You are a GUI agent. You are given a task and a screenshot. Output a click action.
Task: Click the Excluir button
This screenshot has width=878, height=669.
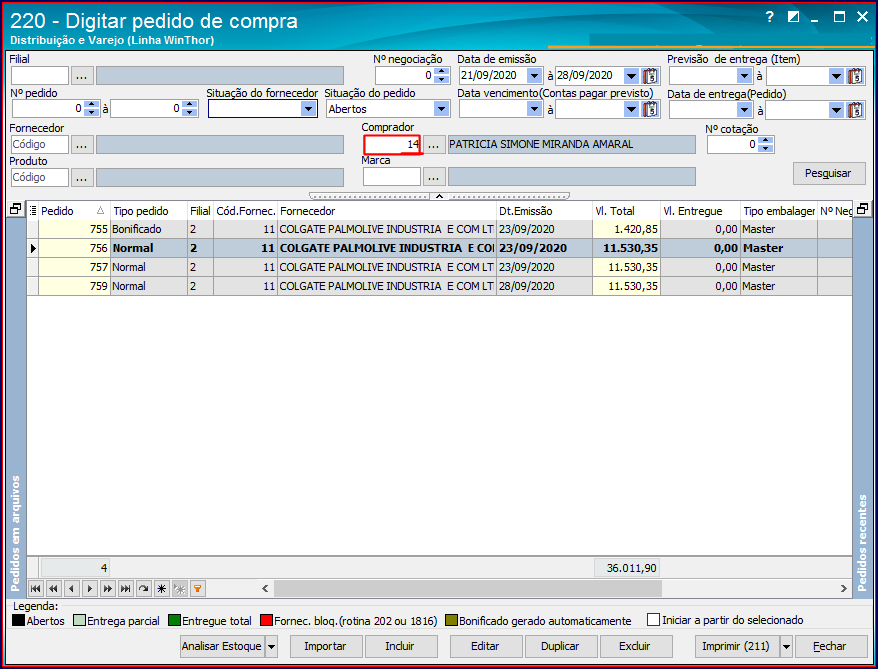(635, 647)
